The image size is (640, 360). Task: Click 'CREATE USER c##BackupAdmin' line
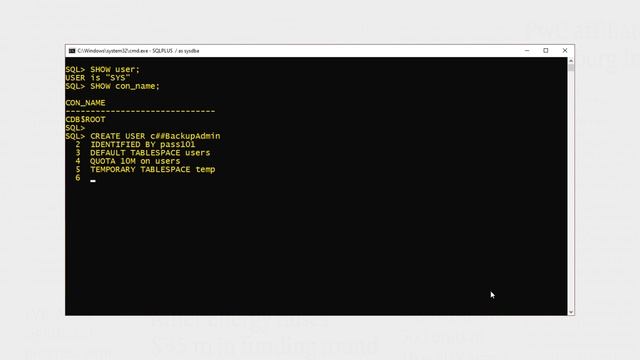(x=155, y=136)
